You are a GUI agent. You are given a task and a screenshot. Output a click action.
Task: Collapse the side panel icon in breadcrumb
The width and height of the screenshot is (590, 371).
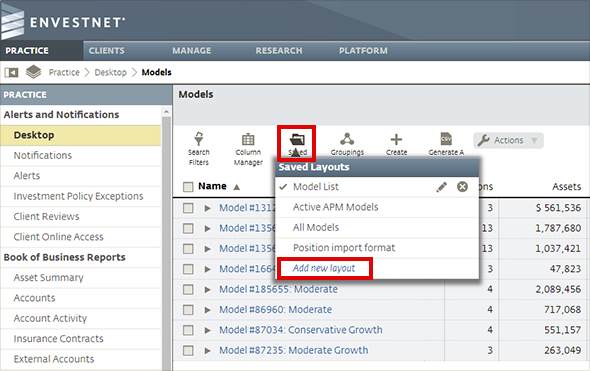(x=11, y=72)
